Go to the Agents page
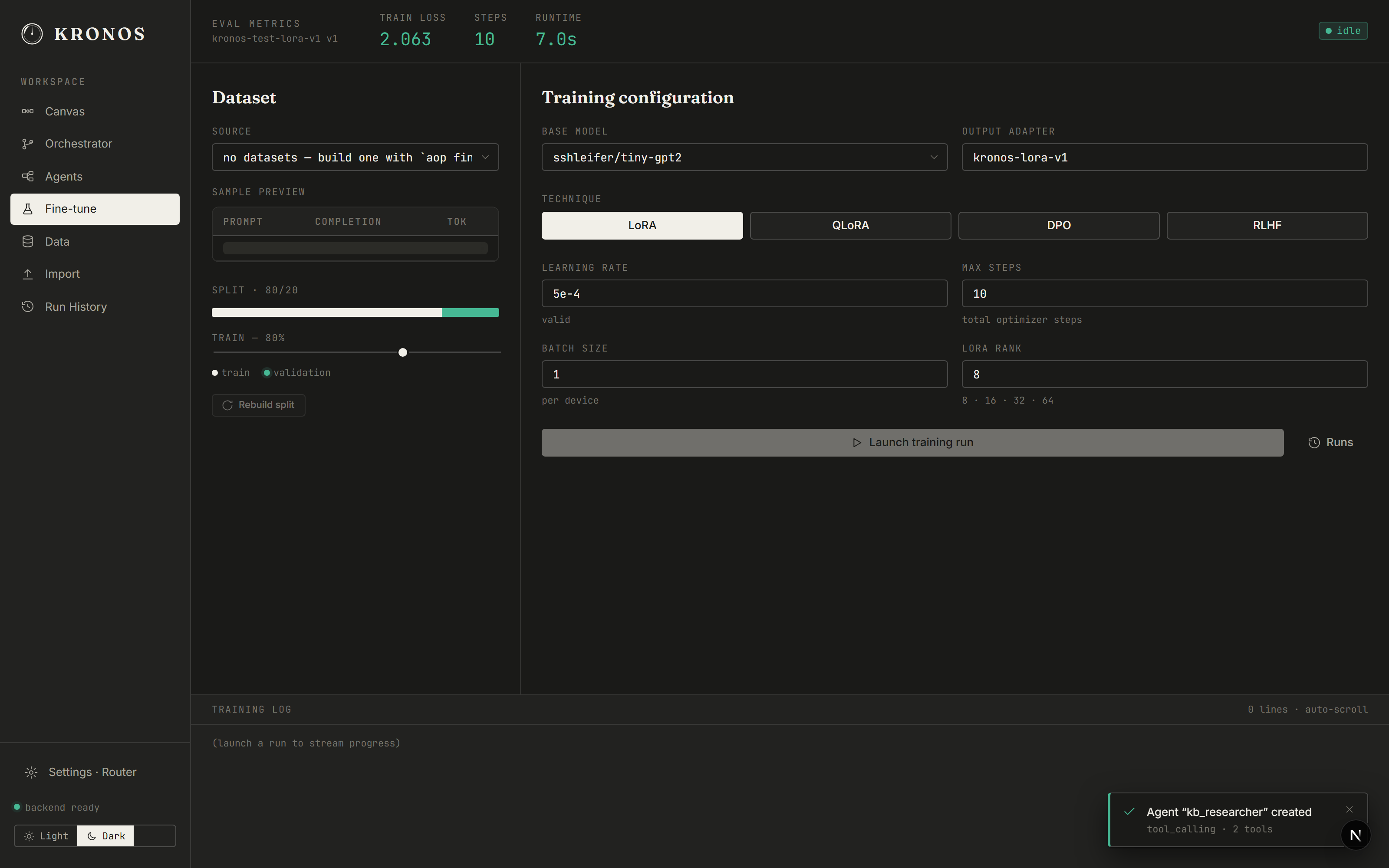This screenshot has width=1389, height=868. (95, 176)
